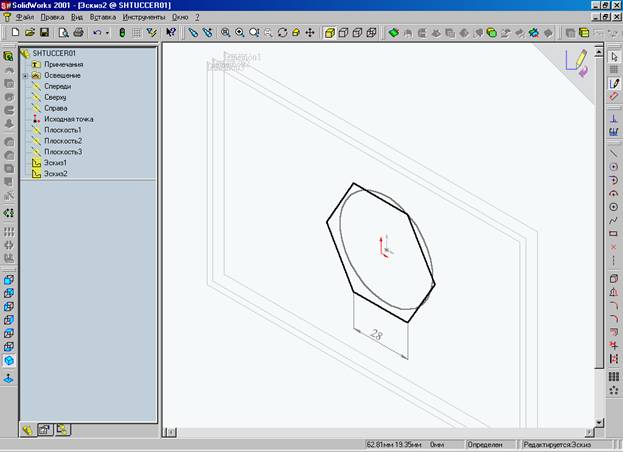The width and height of the screenshot is (623, 452).
Task: Open the Инструменты menu
Action: click(x=143, y=18)
